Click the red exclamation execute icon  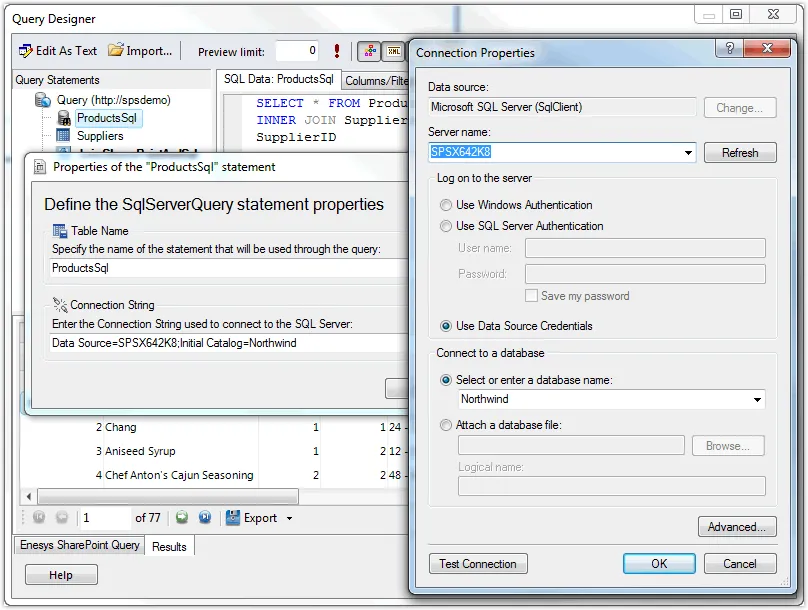pyautogui.click(x=337, y=51)
